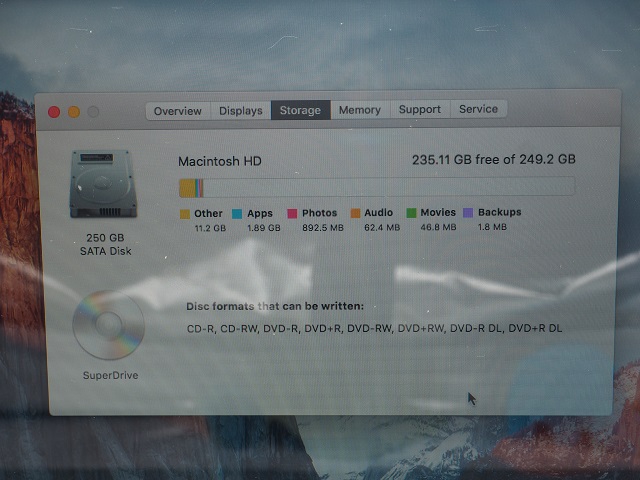Click the blue Apps color swatch
This screenshot has width=640, height=480.
(237, 214)
